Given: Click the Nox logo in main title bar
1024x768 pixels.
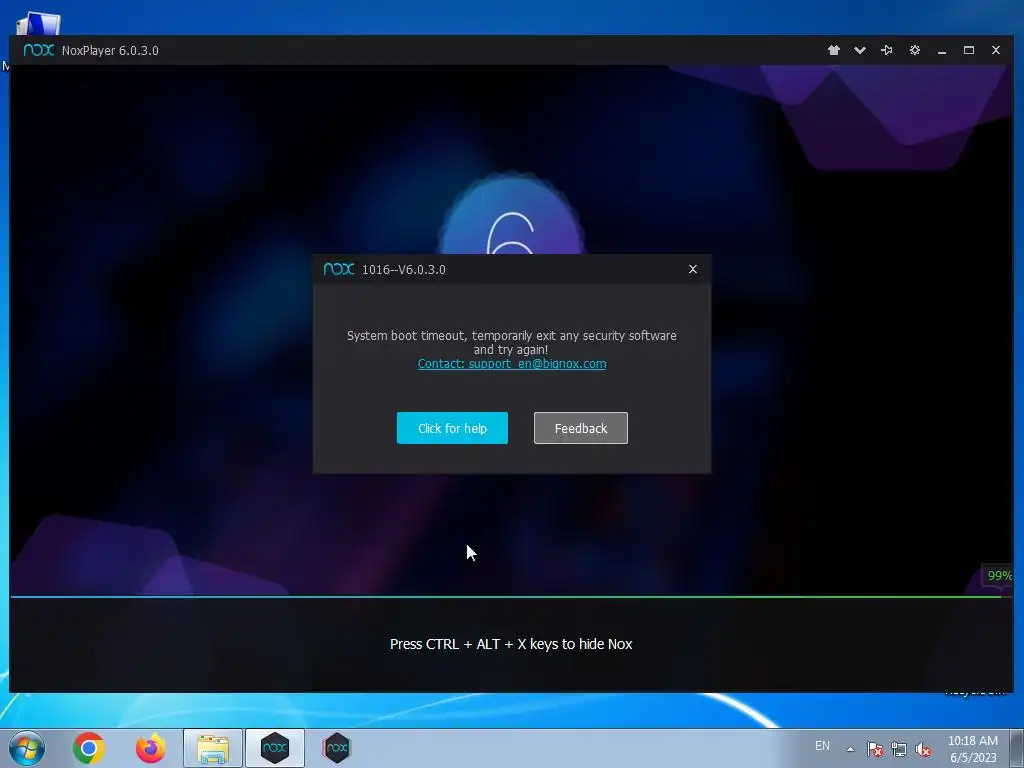Looking at the screenshot, I should [39, 50].
